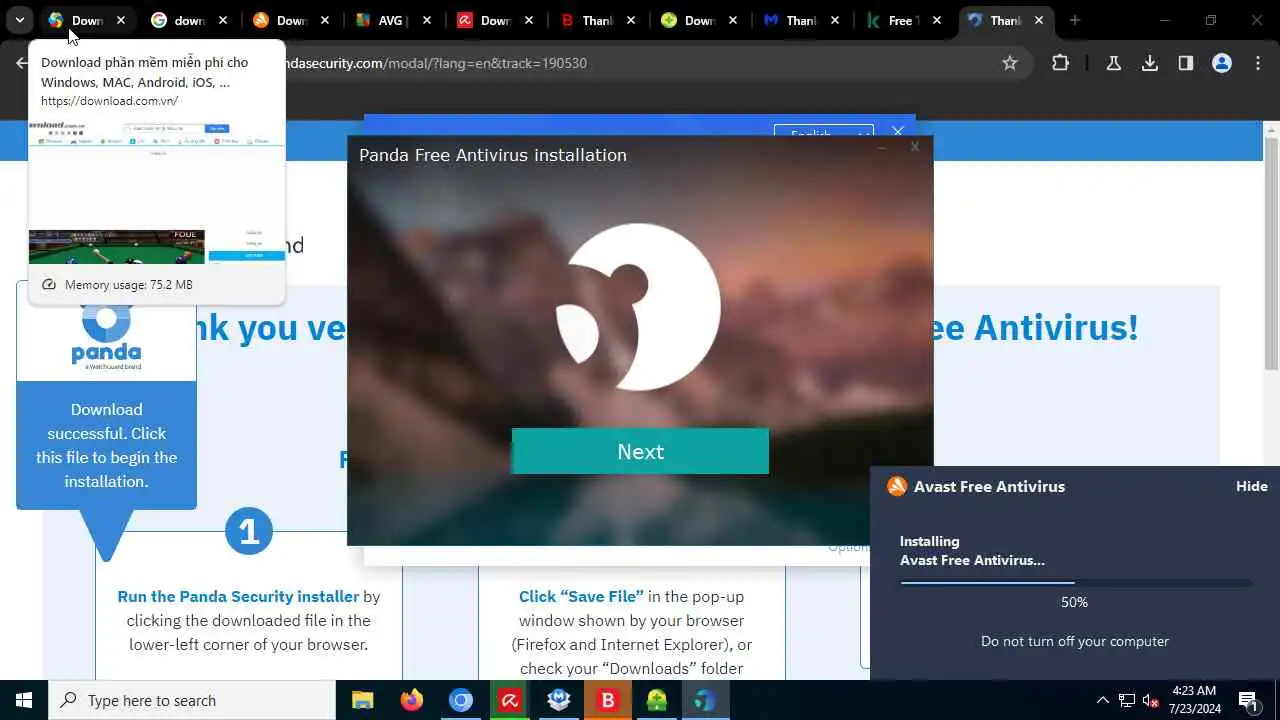Image resolution: width=1280 pixels, height=720 pixels.
Task: Open the Avira taskbar icon
Action: (x=509, y=700)
